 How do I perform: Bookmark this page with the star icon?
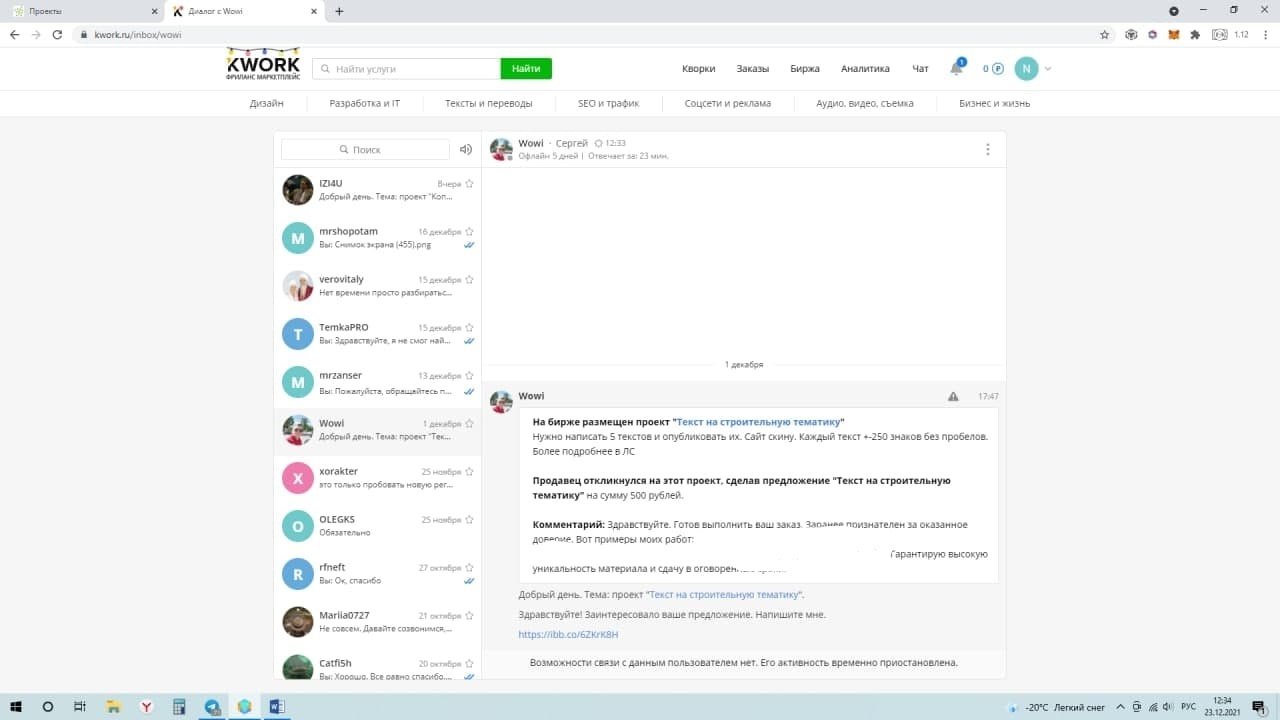pos(1105,34)
